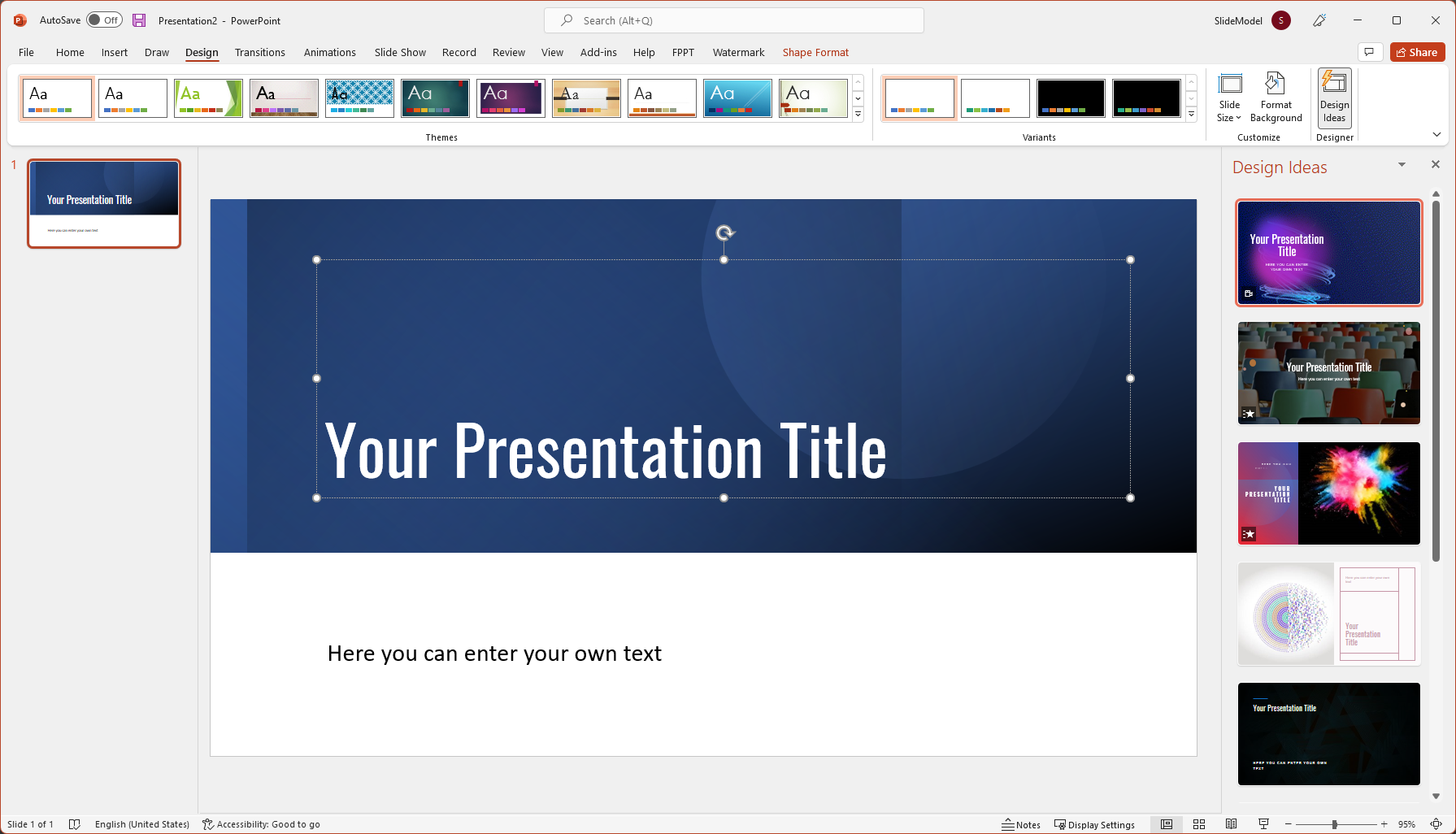Screen dimensions: 1456x834
Task: Run the Accessibility checker
Action: [x=262, y=823]
